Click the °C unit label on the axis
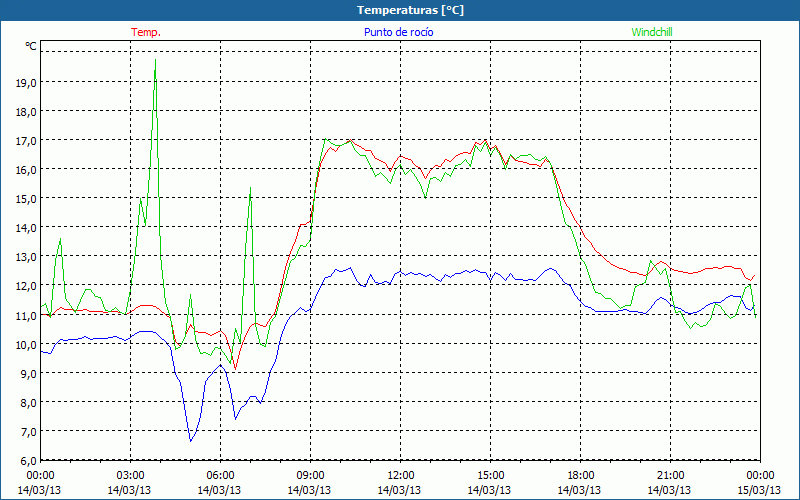Screen dimensions: 800x500 (x=31, y=46)
